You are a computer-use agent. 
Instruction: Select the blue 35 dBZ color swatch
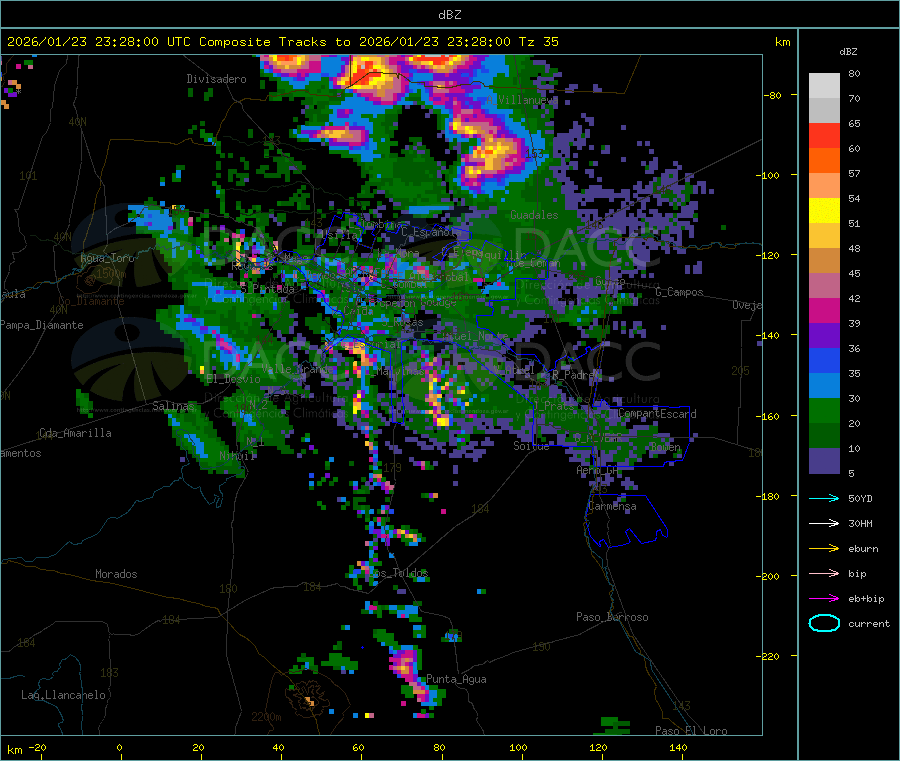click(x=824, y=360)
